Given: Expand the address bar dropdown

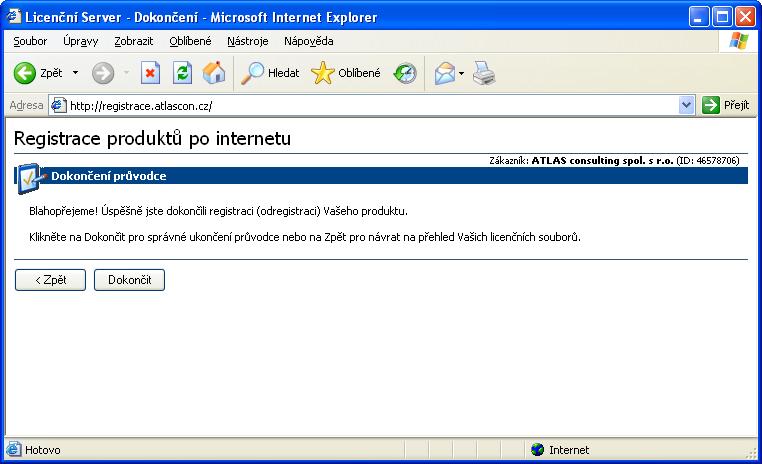Looking at the screenshot, I should (686, 105).
